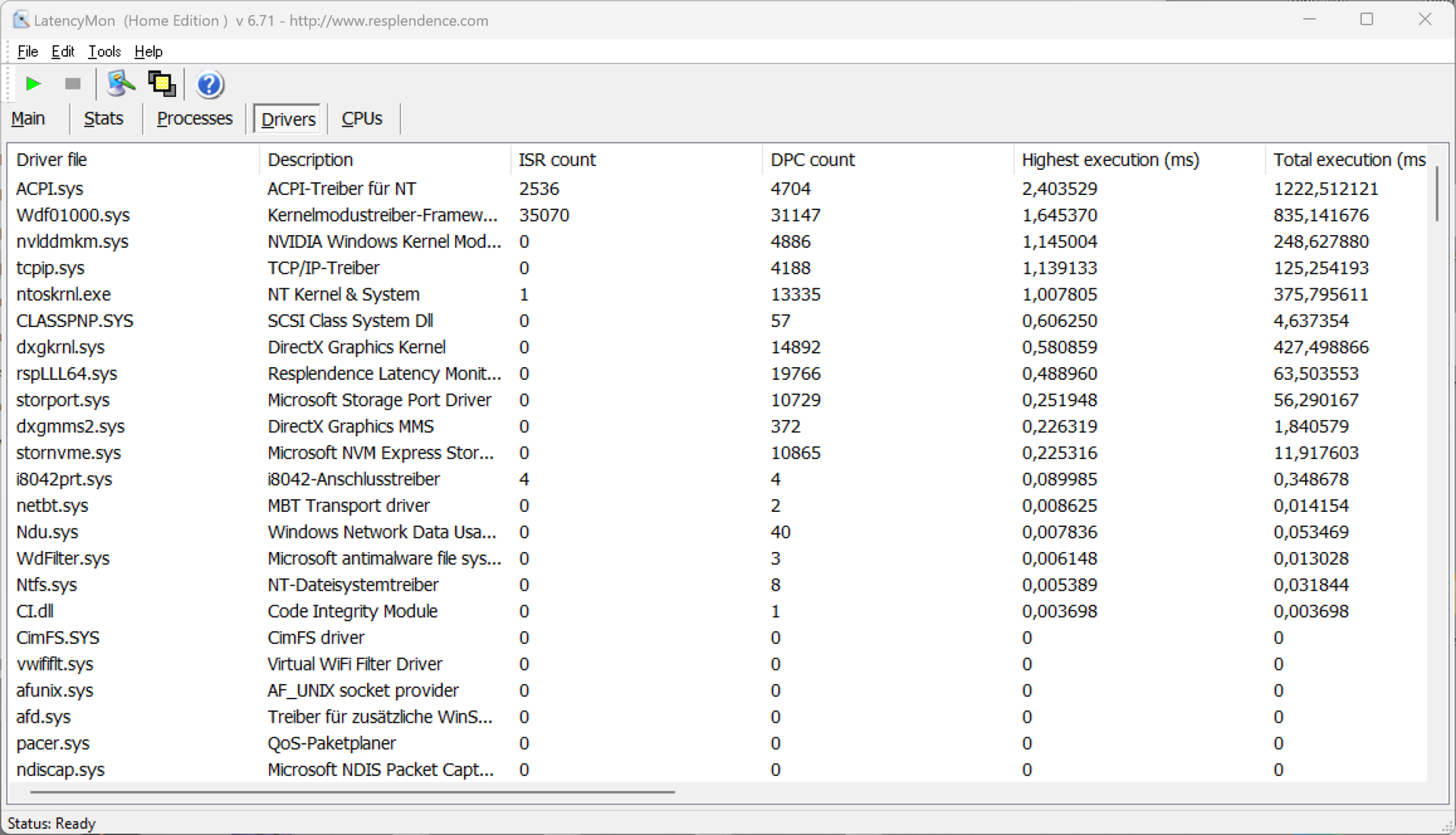
Task: Sort by Highest execution (ms) column header
Action: (1110, 160)
